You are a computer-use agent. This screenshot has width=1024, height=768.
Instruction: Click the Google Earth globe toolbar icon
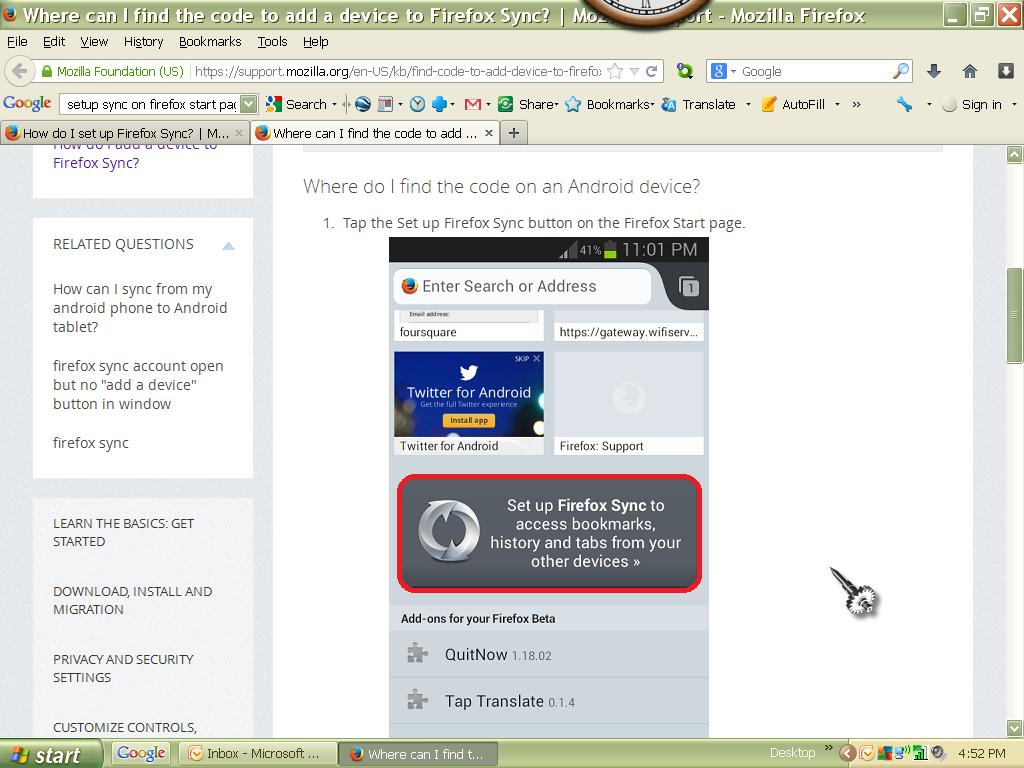pos(362,104)
